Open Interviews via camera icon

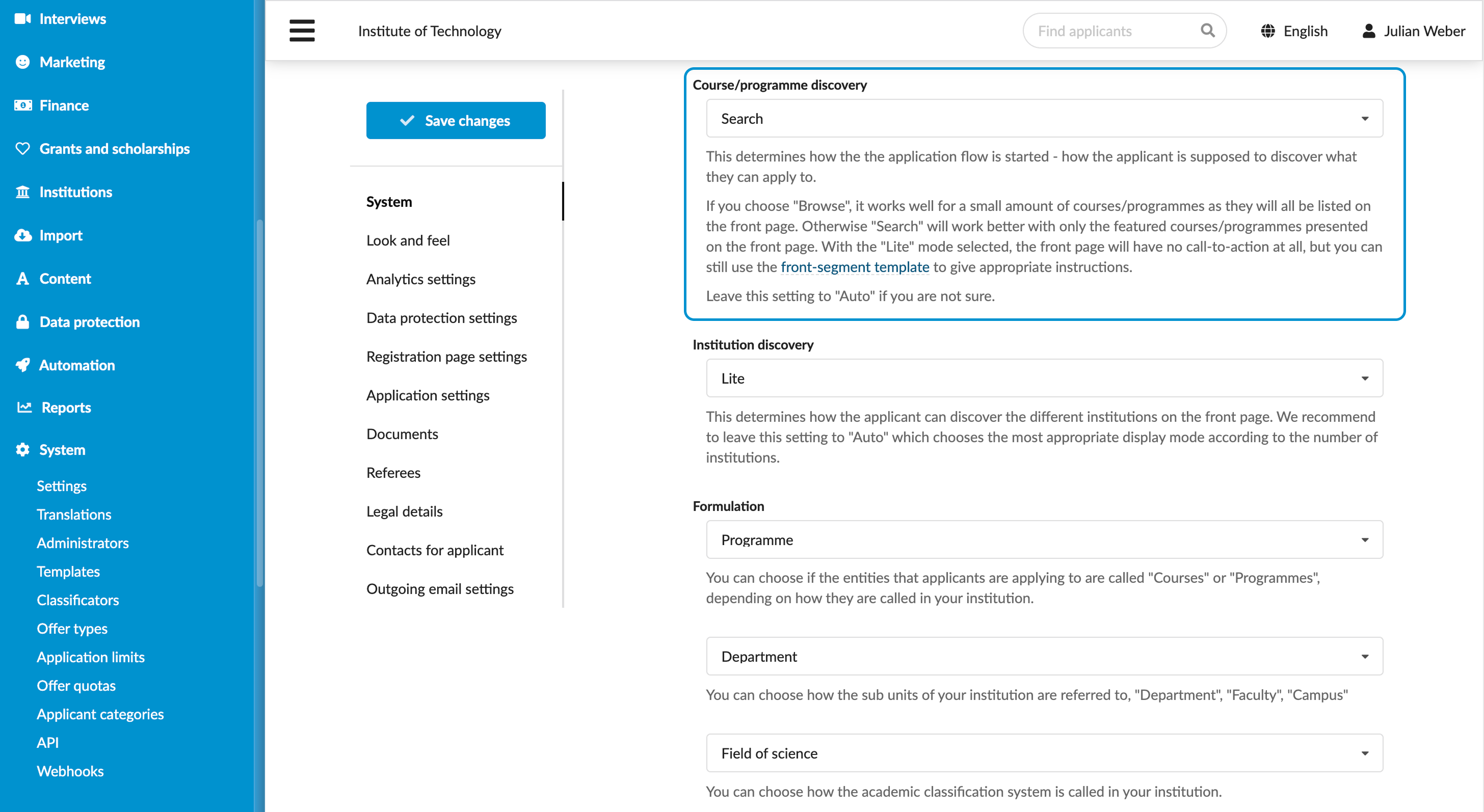[22, 18]
